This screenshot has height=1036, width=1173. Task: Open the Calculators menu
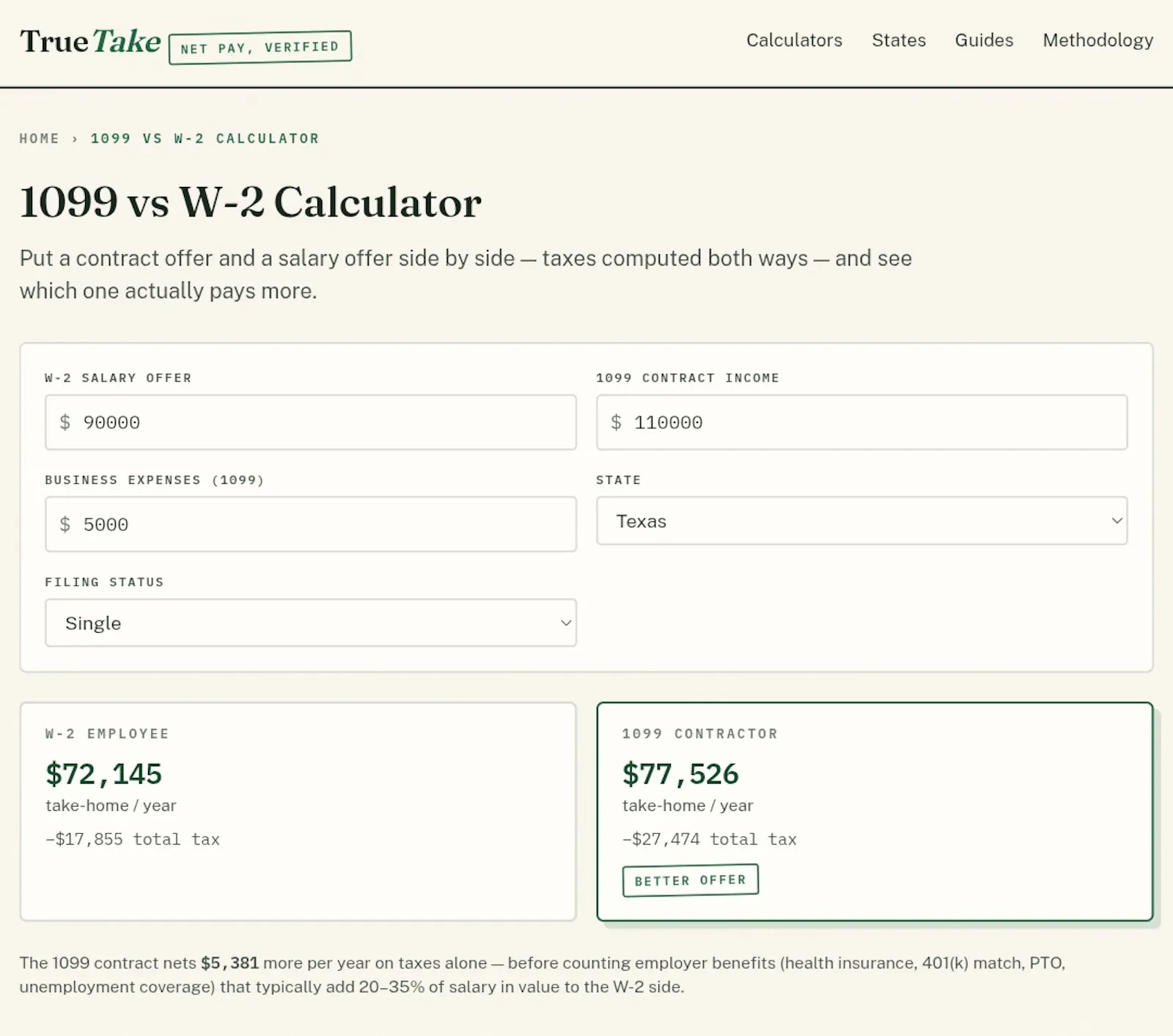click(x=794, y=40)
